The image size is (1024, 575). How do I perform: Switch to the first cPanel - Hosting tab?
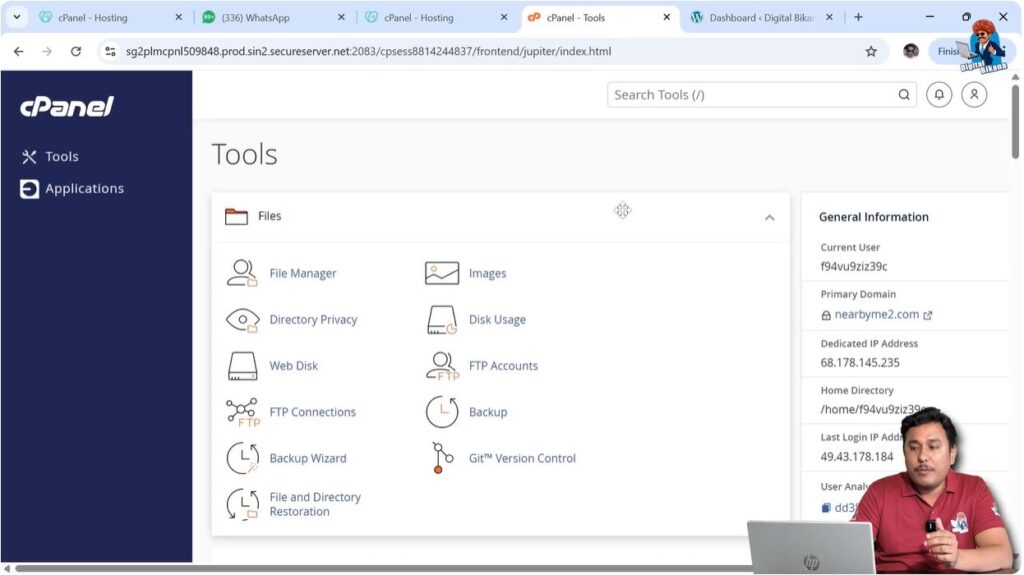[111, 18]
